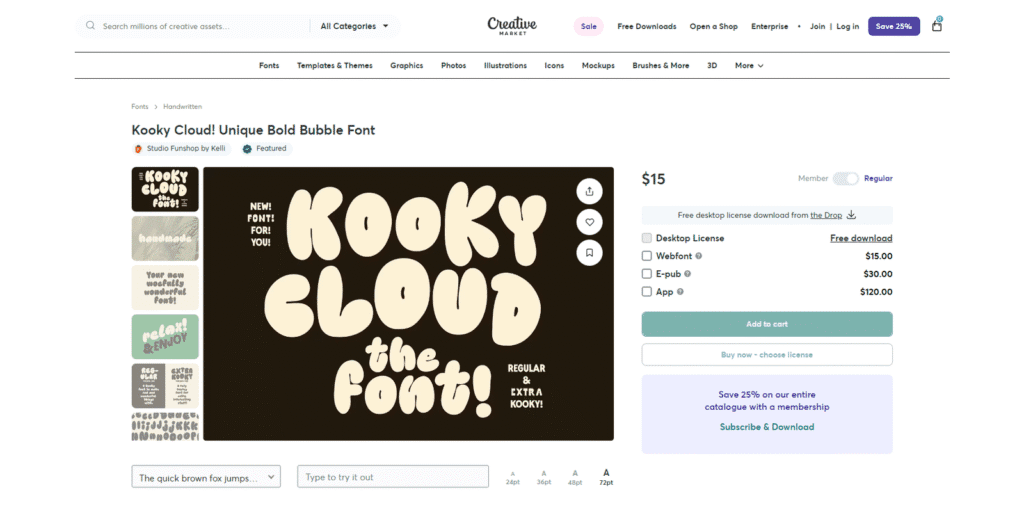Open the All Categories dropdown
The image size is (1024, 511).
[356, 26]
